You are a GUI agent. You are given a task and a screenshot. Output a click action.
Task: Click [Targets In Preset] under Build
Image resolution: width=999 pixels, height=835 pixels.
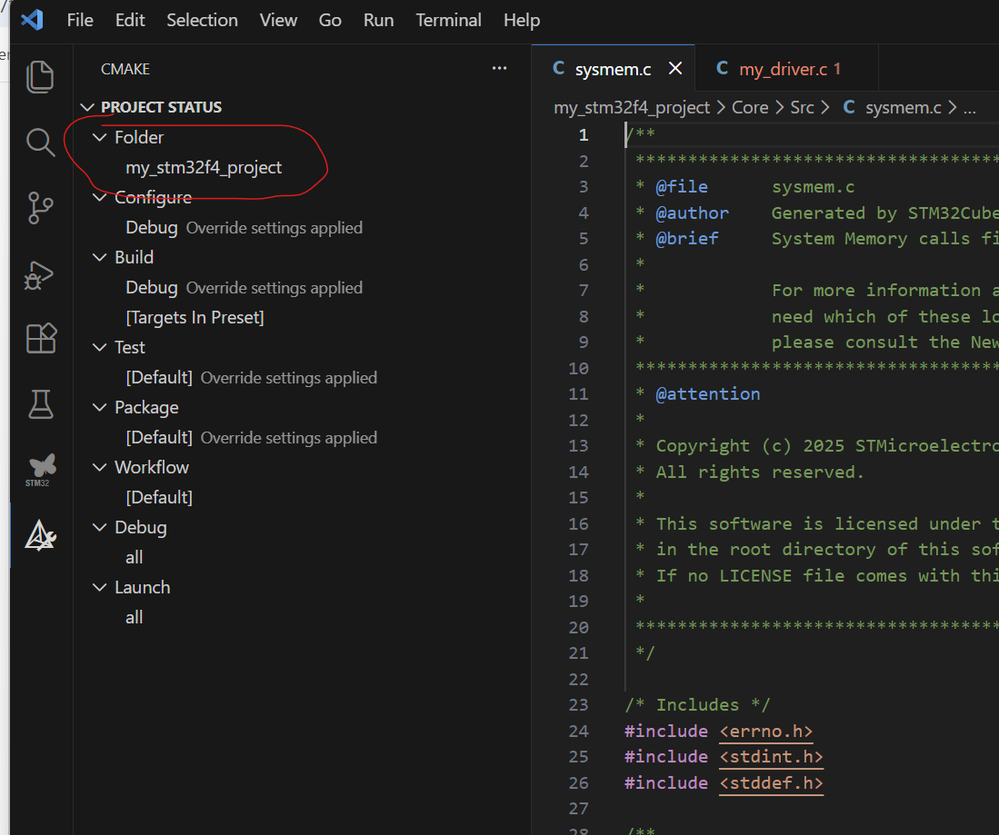[195, 317]
